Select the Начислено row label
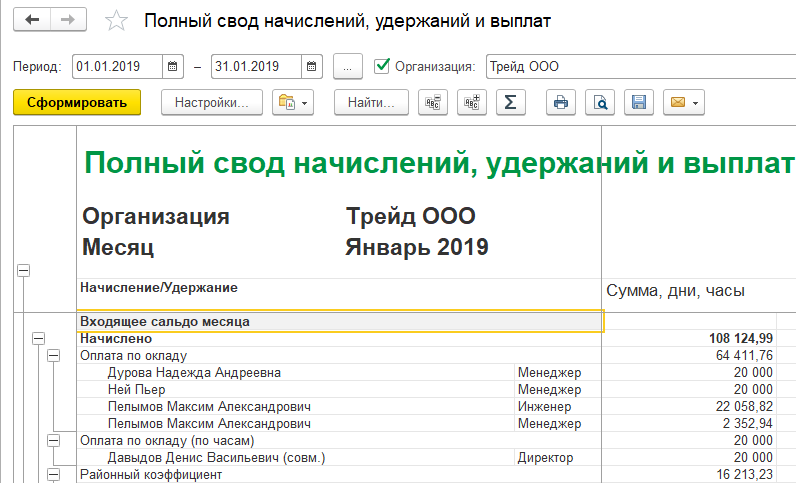 pos(116,339)
